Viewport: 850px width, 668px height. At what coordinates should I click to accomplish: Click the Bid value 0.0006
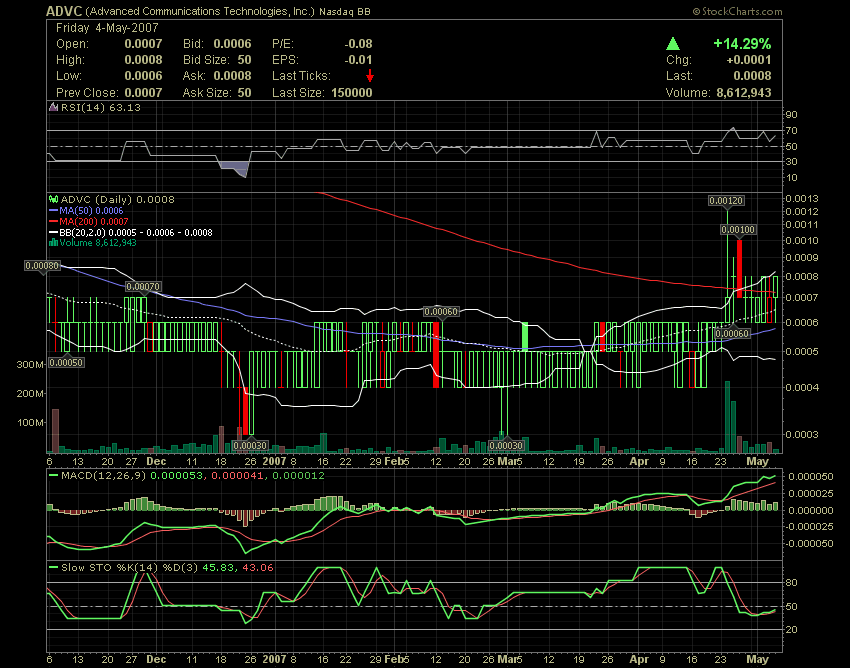tap(233, 44)
